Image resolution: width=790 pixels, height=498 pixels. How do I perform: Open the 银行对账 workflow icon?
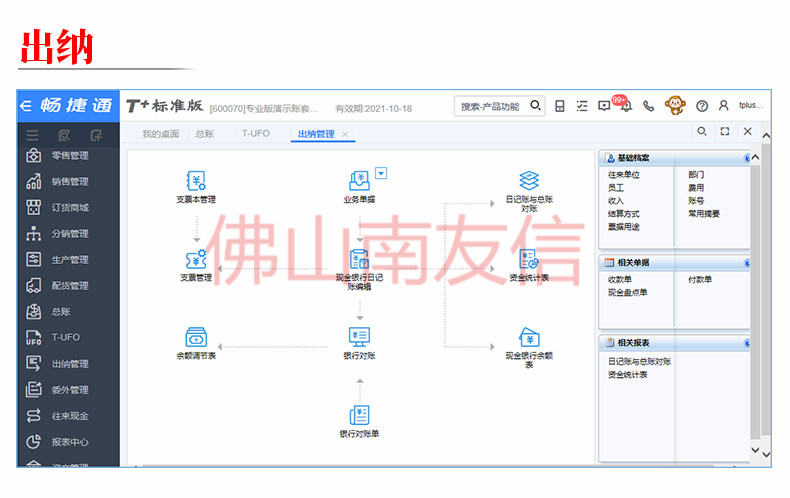(359, 337)
